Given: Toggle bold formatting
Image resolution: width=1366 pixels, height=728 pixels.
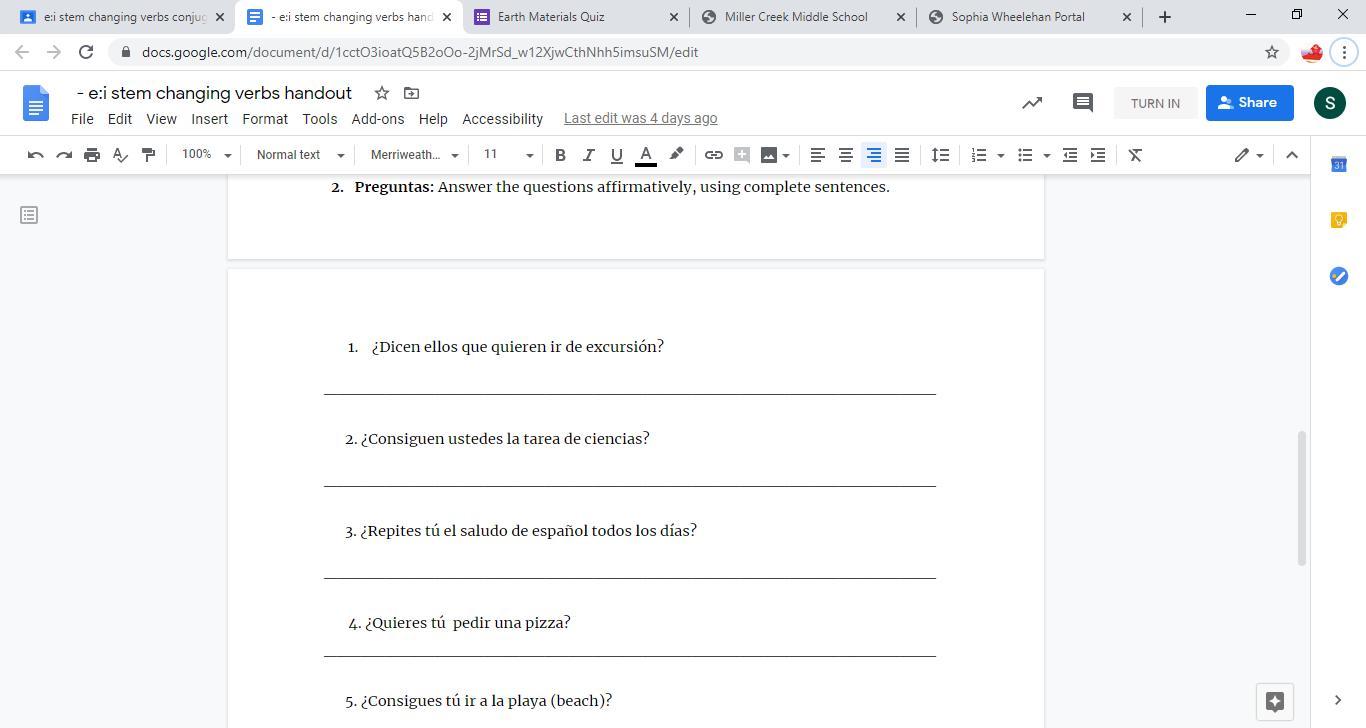Looking at the screenshot, I should pyautogui.click(x=560, y=155).
